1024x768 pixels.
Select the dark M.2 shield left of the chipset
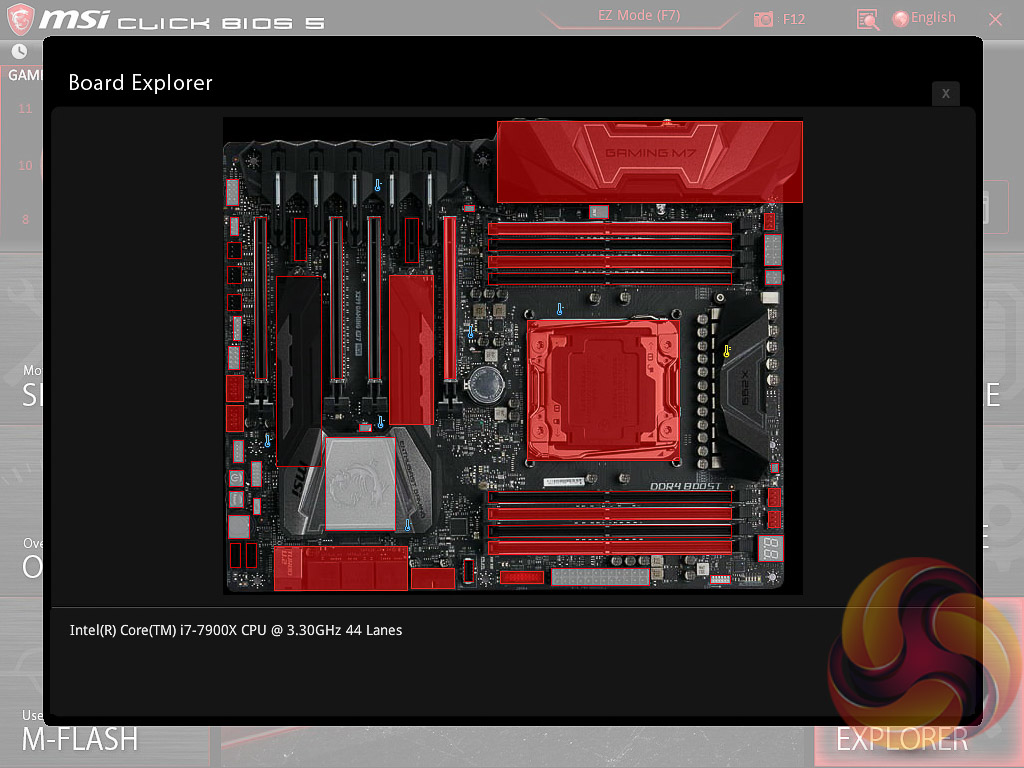tap(299, 372)
